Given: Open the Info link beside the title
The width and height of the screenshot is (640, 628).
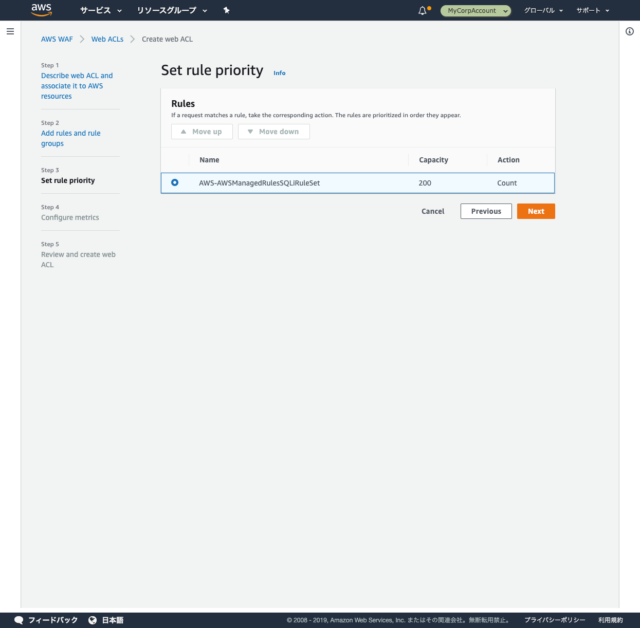Looking at the screenshot, I should [279, 73].
